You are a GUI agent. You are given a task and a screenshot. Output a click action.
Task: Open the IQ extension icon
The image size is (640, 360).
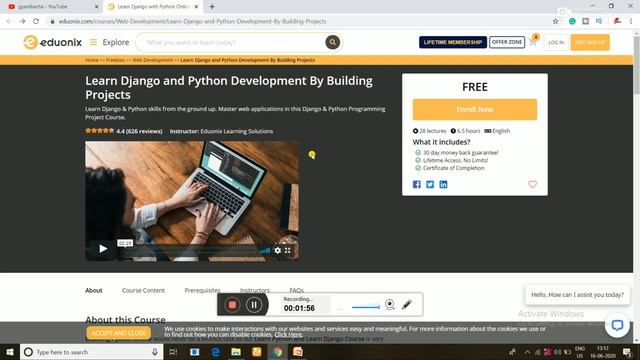(x=599, y=21)
